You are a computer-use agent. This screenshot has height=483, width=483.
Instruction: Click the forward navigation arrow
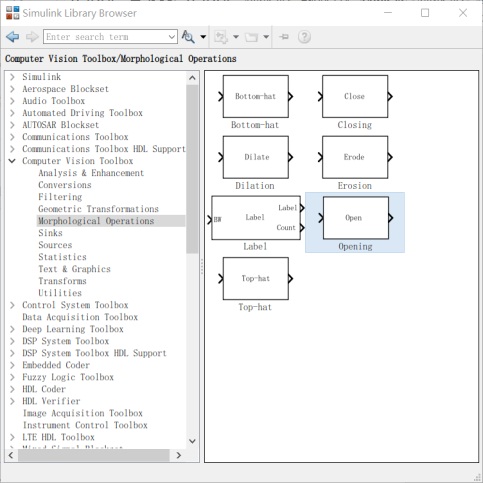(32, 37)
